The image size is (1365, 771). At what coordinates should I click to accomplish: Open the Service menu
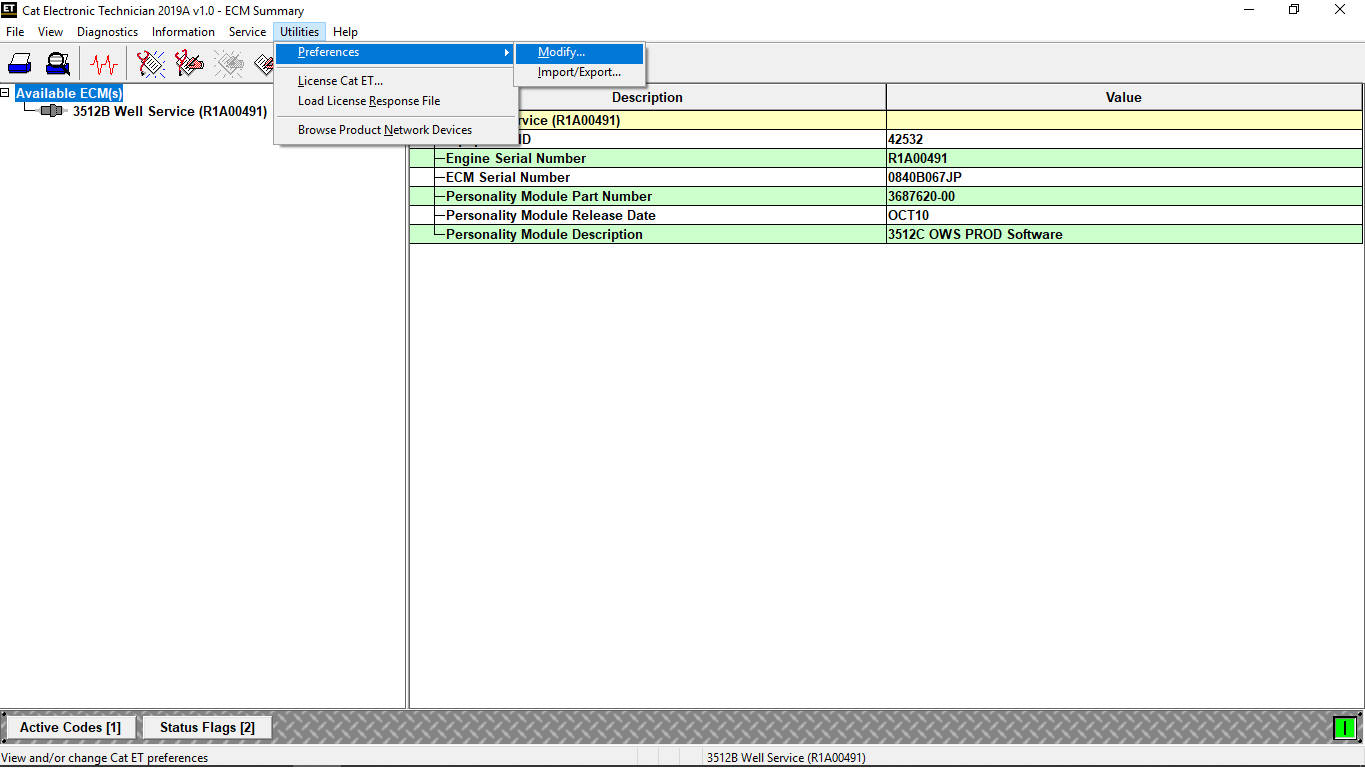(247, 32)
